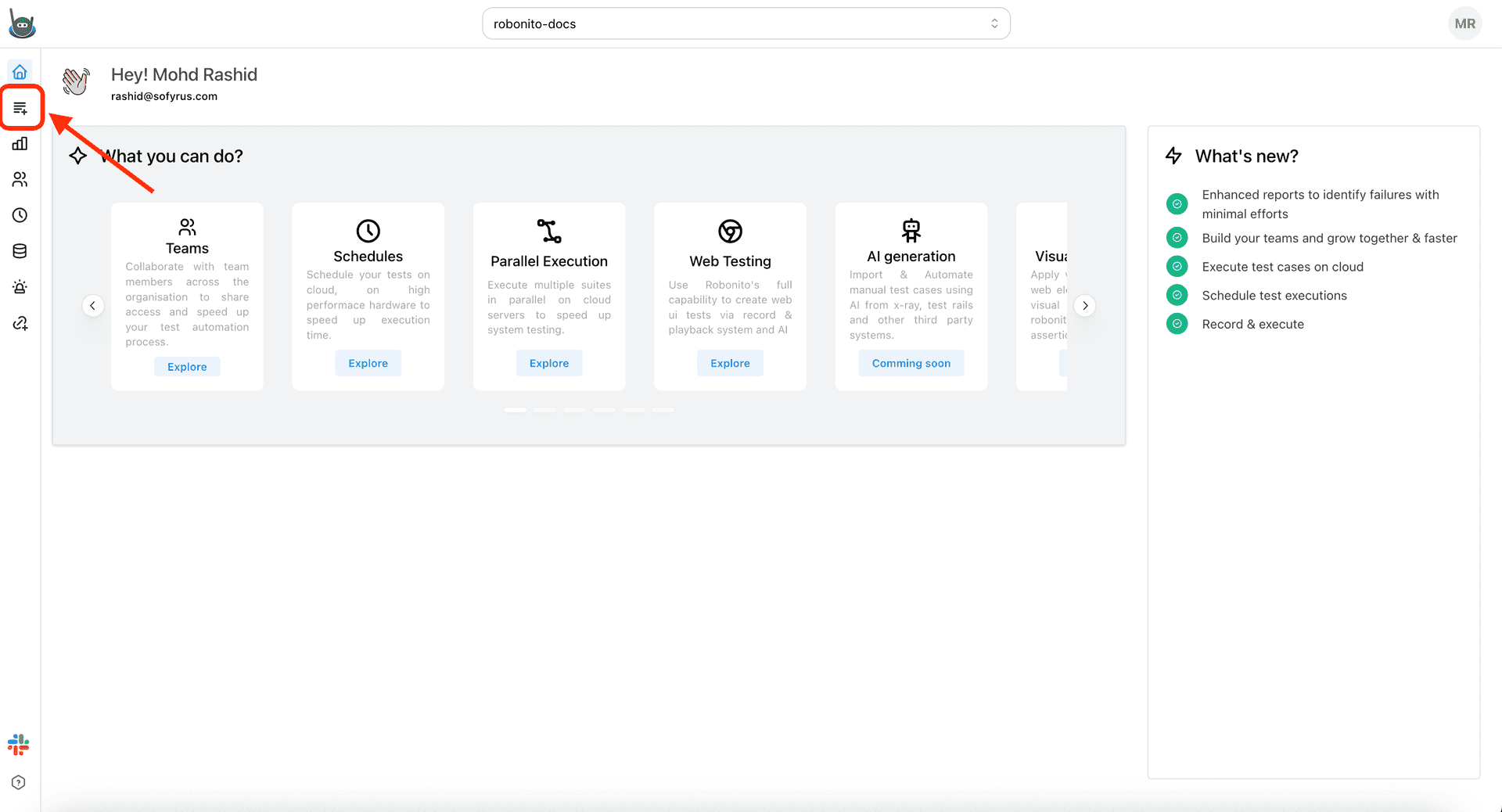Click the Hey! Mohd Rashid greeting
Screen dimensions: 1502x812
click(184, 74)
